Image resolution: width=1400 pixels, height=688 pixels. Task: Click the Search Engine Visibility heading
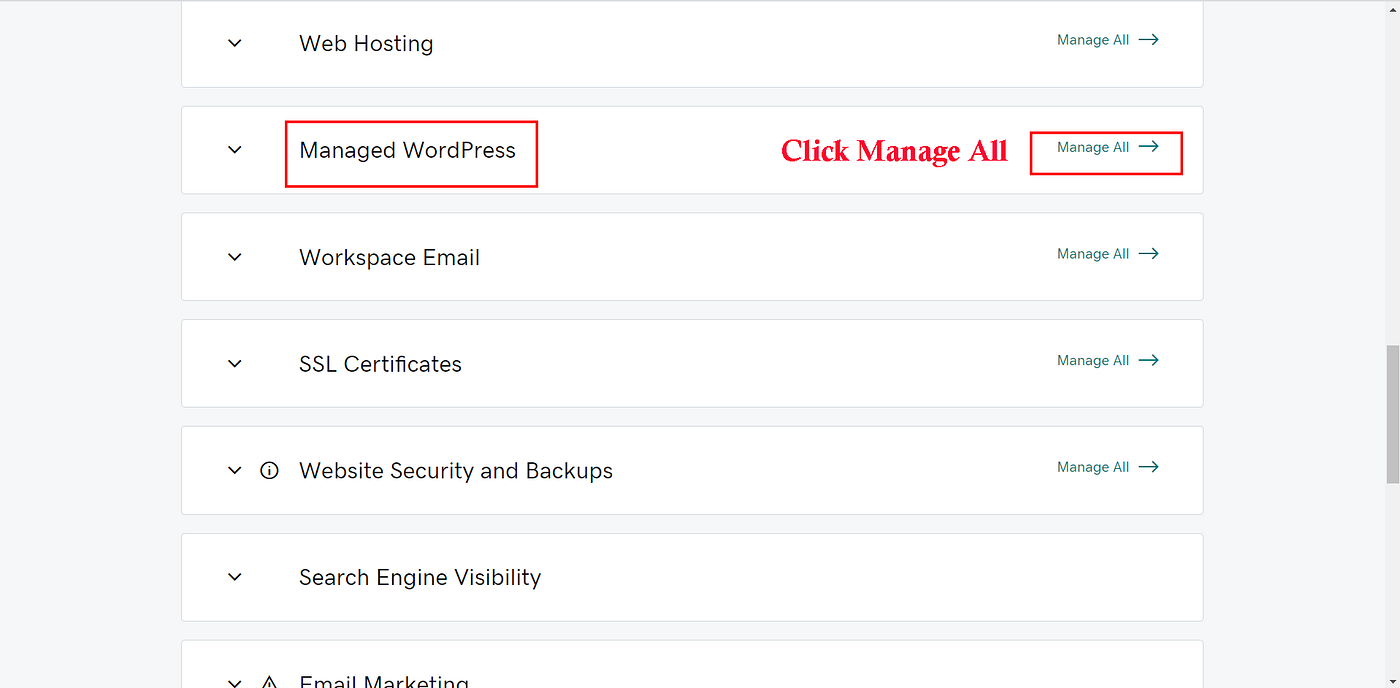pyautogui.click(x=420, y=578)
